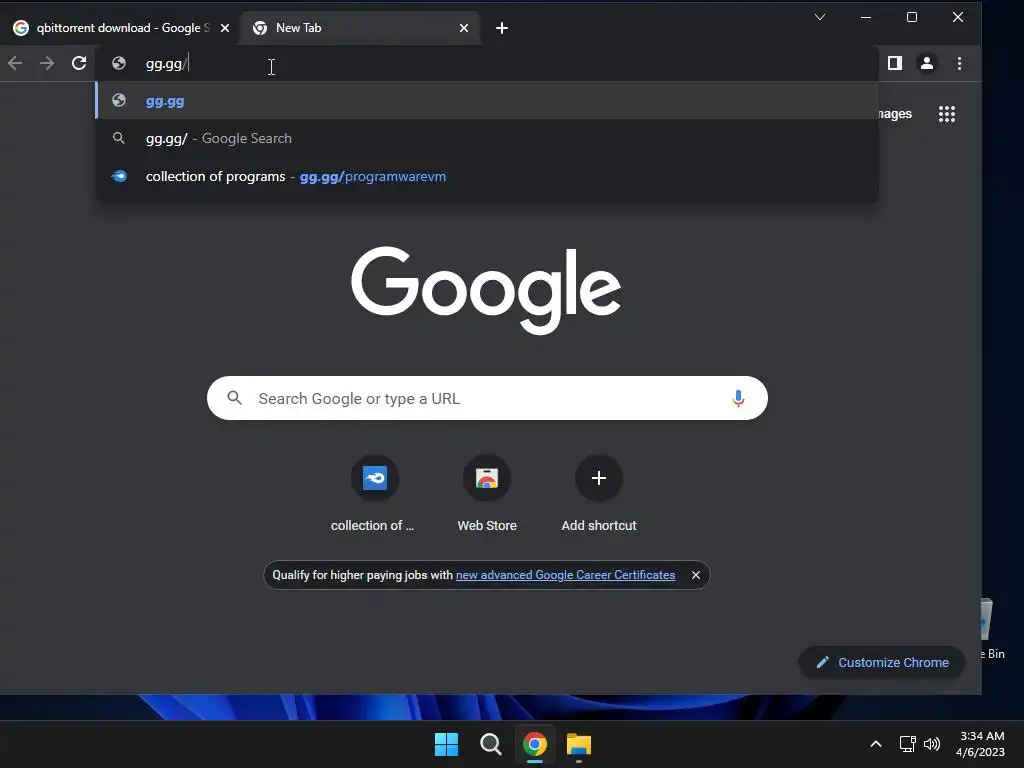Maximize the Chrome window
The width and height of the screenshot is (1024, 768).
(x=912, y=18)
